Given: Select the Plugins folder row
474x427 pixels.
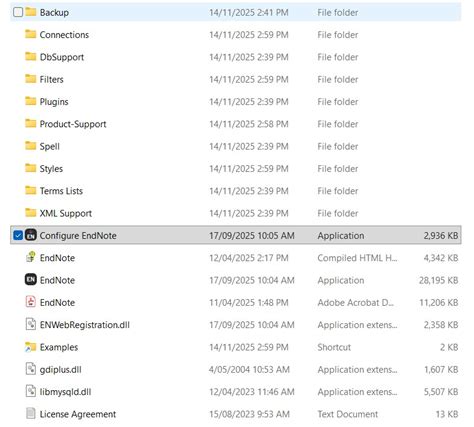Looking at the screenshot, I should click(236, 102).
